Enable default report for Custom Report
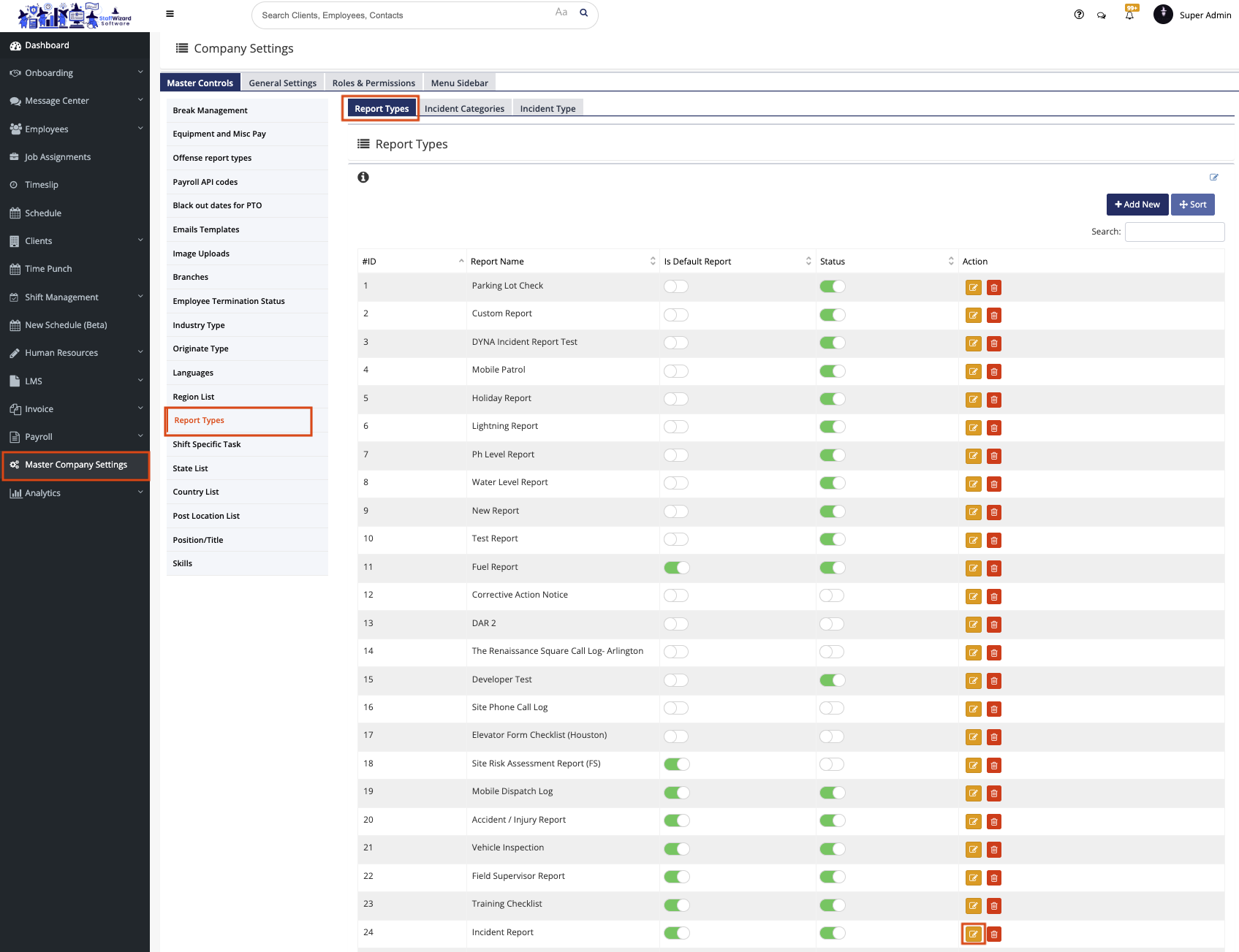The image size is (1239, 952). coord(676,315)
